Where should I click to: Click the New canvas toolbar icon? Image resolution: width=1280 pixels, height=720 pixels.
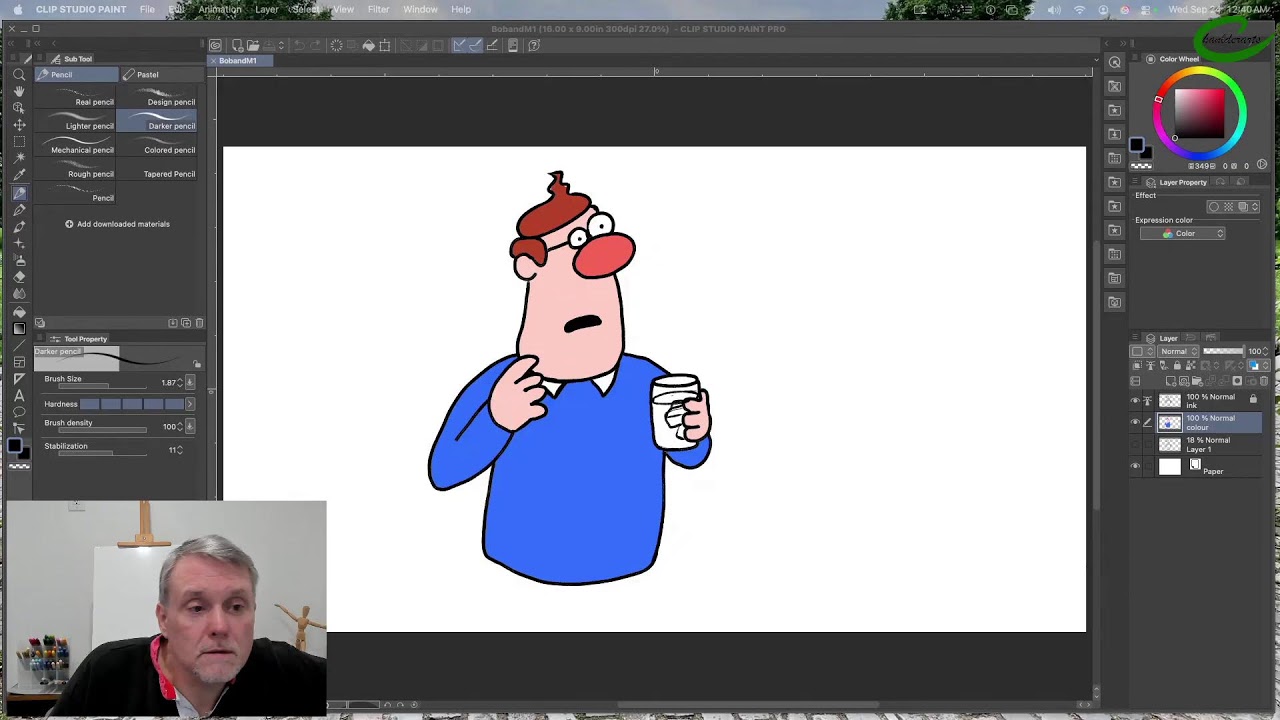tap(237, 45)
